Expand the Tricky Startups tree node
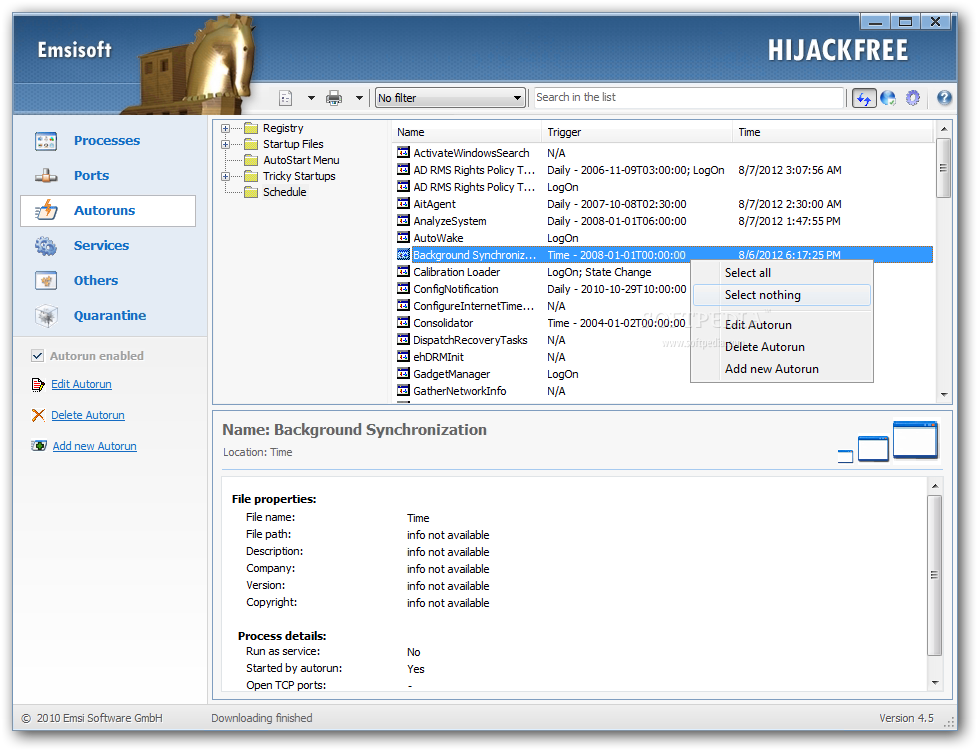Screen dimensions: 978x751 225,177
